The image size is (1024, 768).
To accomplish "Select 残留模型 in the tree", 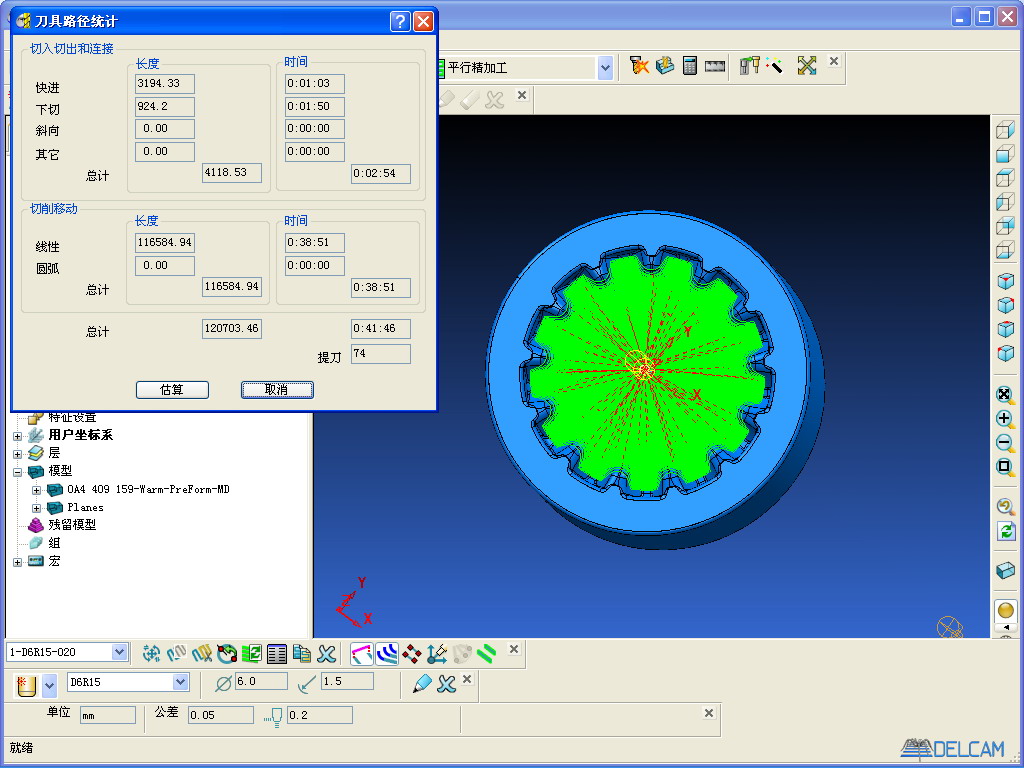I will coord(72,525).
